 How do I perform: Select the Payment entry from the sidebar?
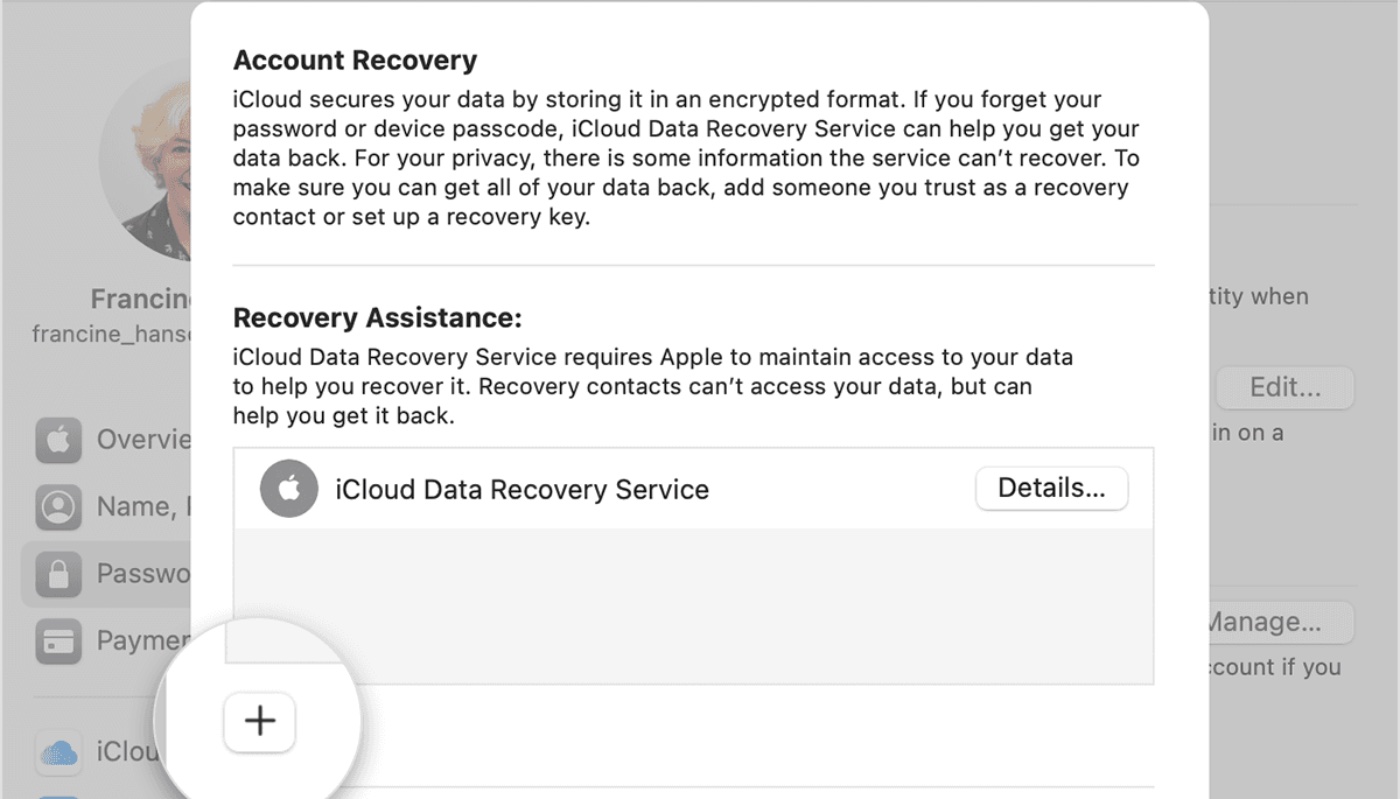[130, 640]
